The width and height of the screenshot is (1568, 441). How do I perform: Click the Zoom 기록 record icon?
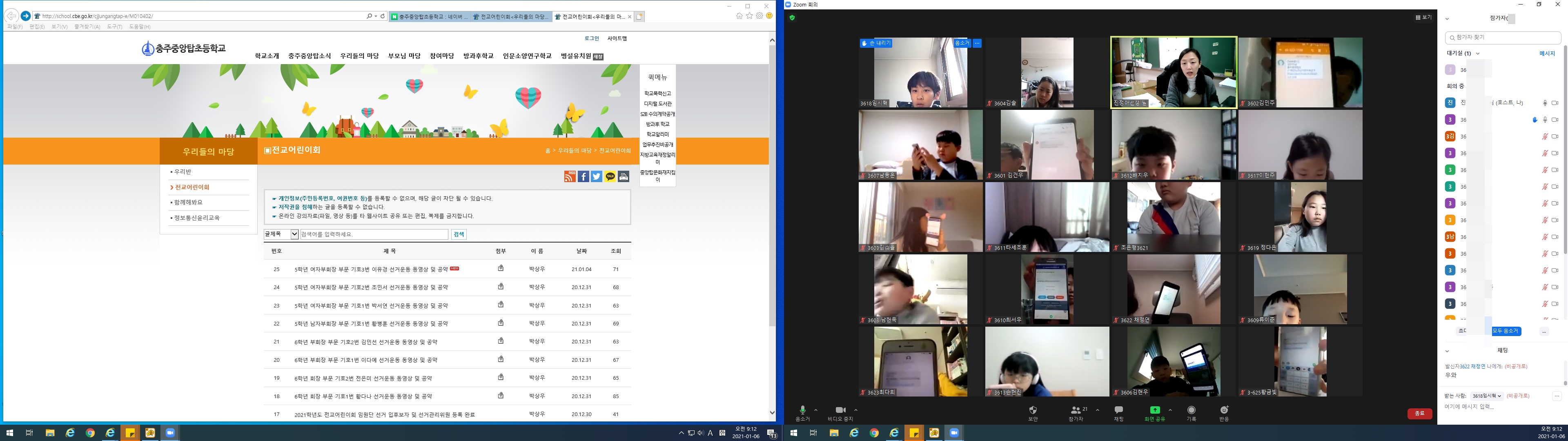point(1191,410)
